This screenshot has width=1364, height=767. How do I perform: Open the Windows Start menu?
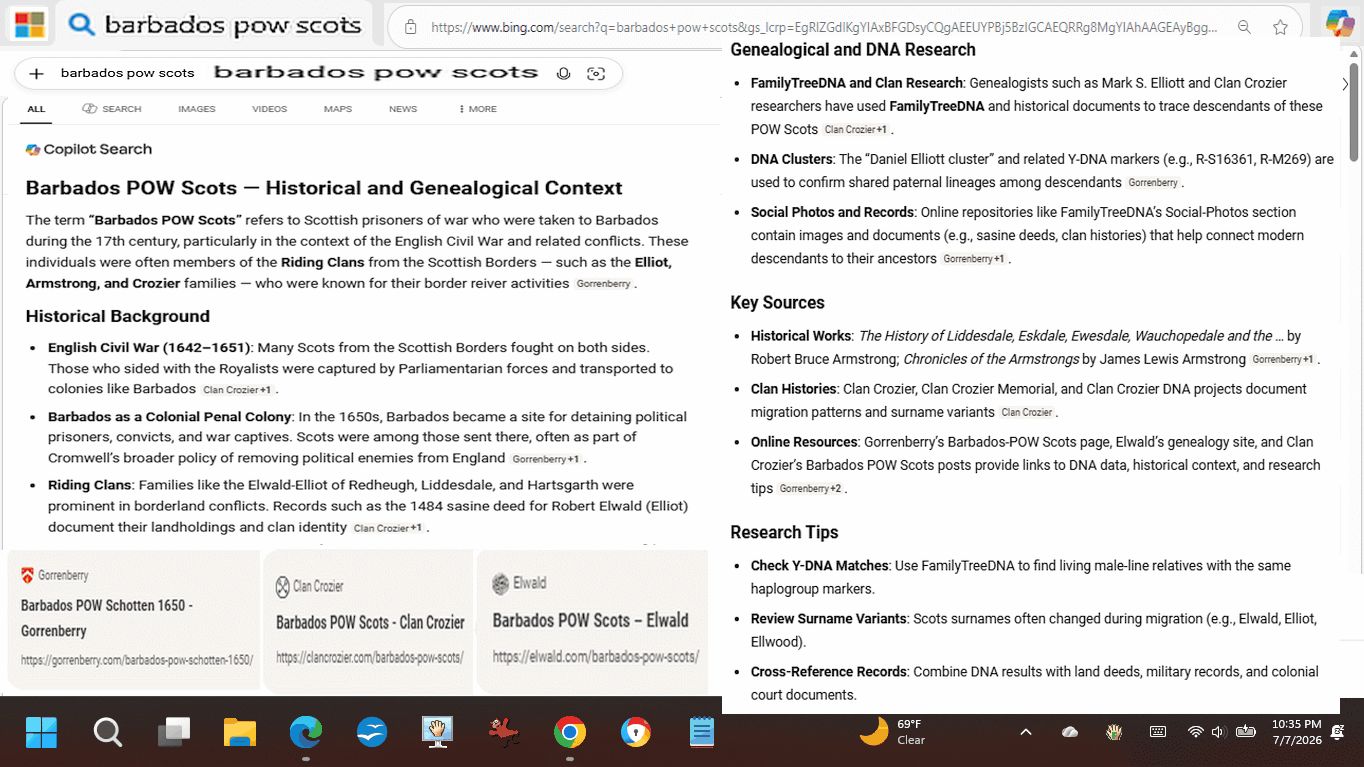coord(42,733)
